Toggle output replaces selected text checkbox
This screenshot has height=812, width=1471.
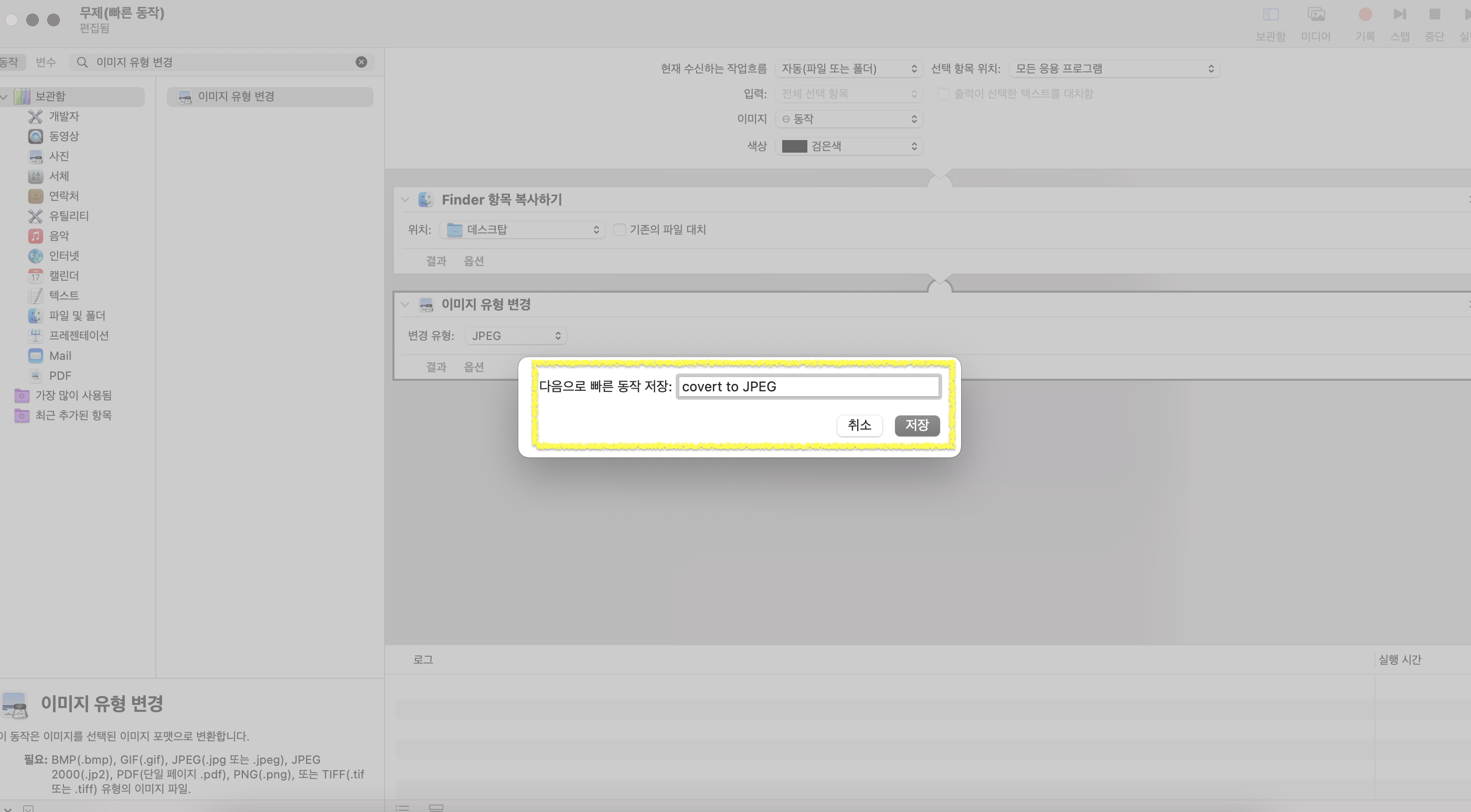[943, 94]
